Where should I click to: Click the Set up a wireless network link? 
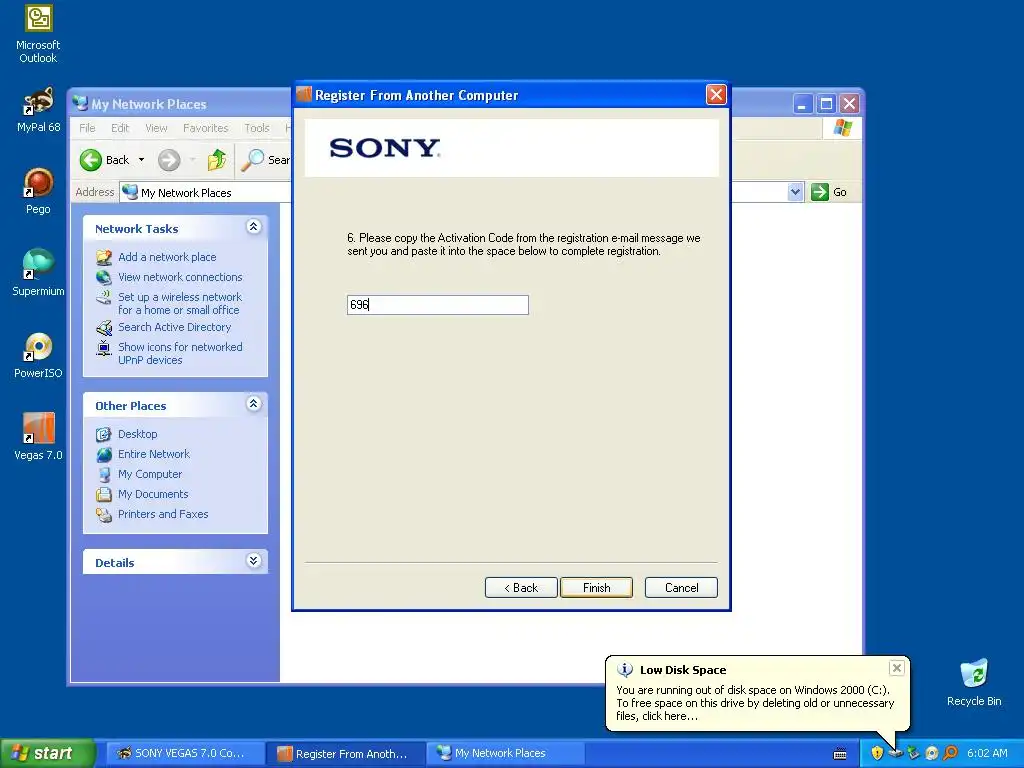(x=180, y=304)
